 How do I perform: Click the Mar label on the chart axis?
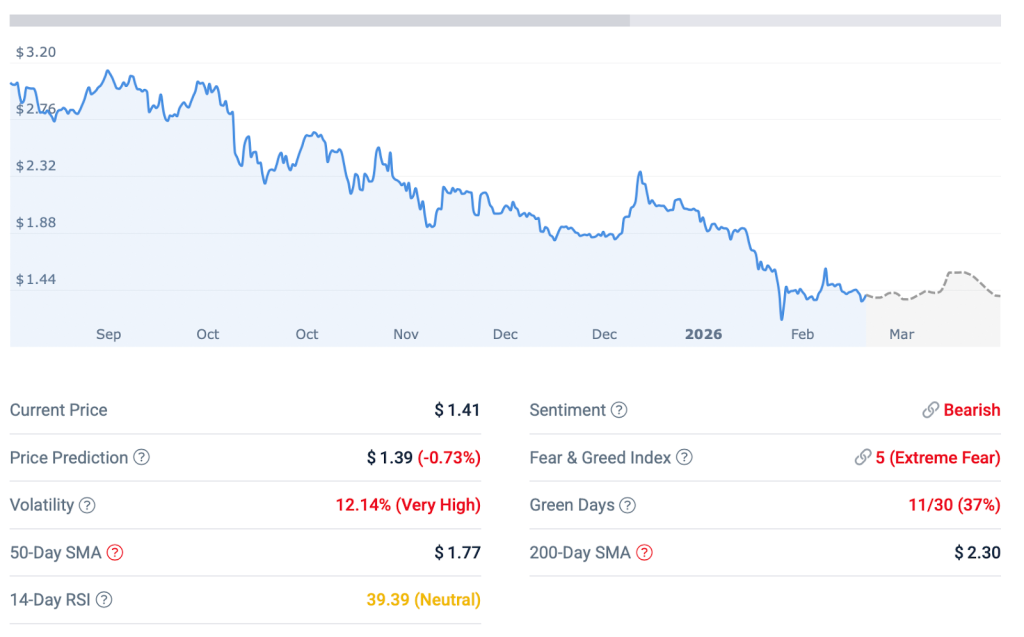(x=901, y=335)
